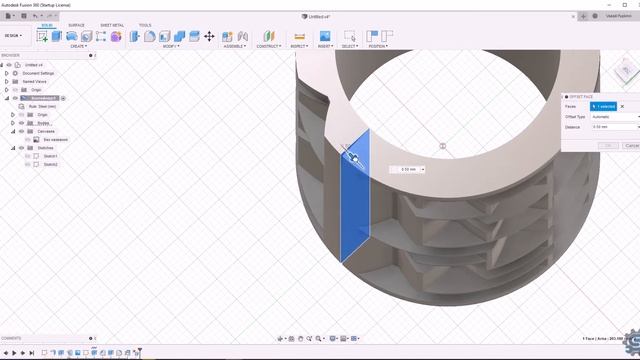Expand the top-level Origin node
The height and width of the screenshot is (360, 640).
7,90
